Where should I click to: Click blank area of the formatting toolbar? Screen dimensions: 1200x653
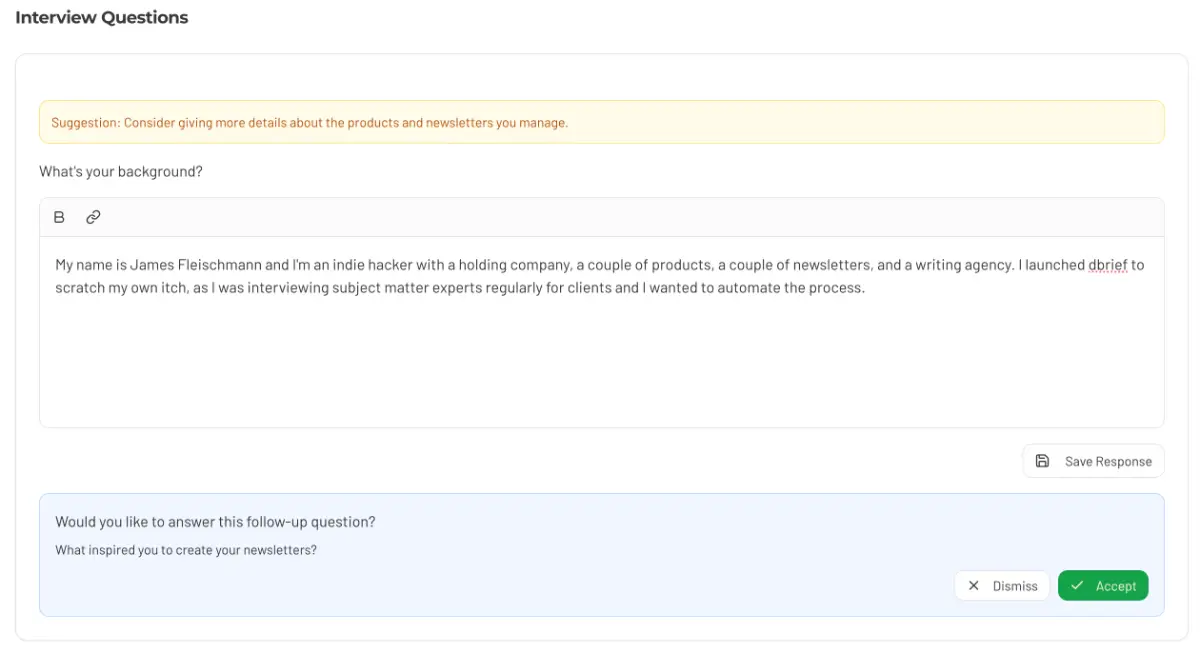point(600,217)
